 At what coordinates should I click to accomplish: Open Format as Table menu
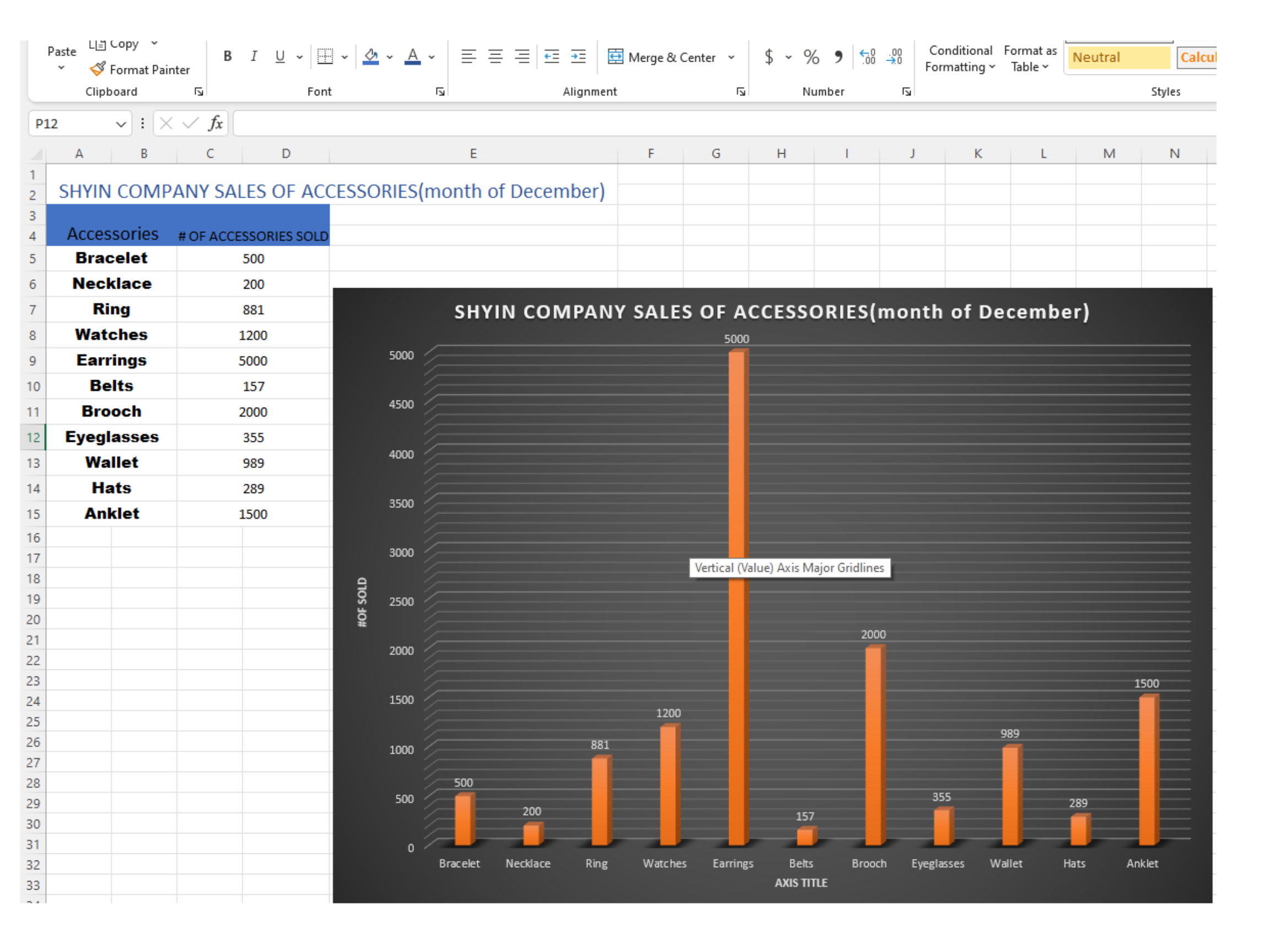point(1030,58)
